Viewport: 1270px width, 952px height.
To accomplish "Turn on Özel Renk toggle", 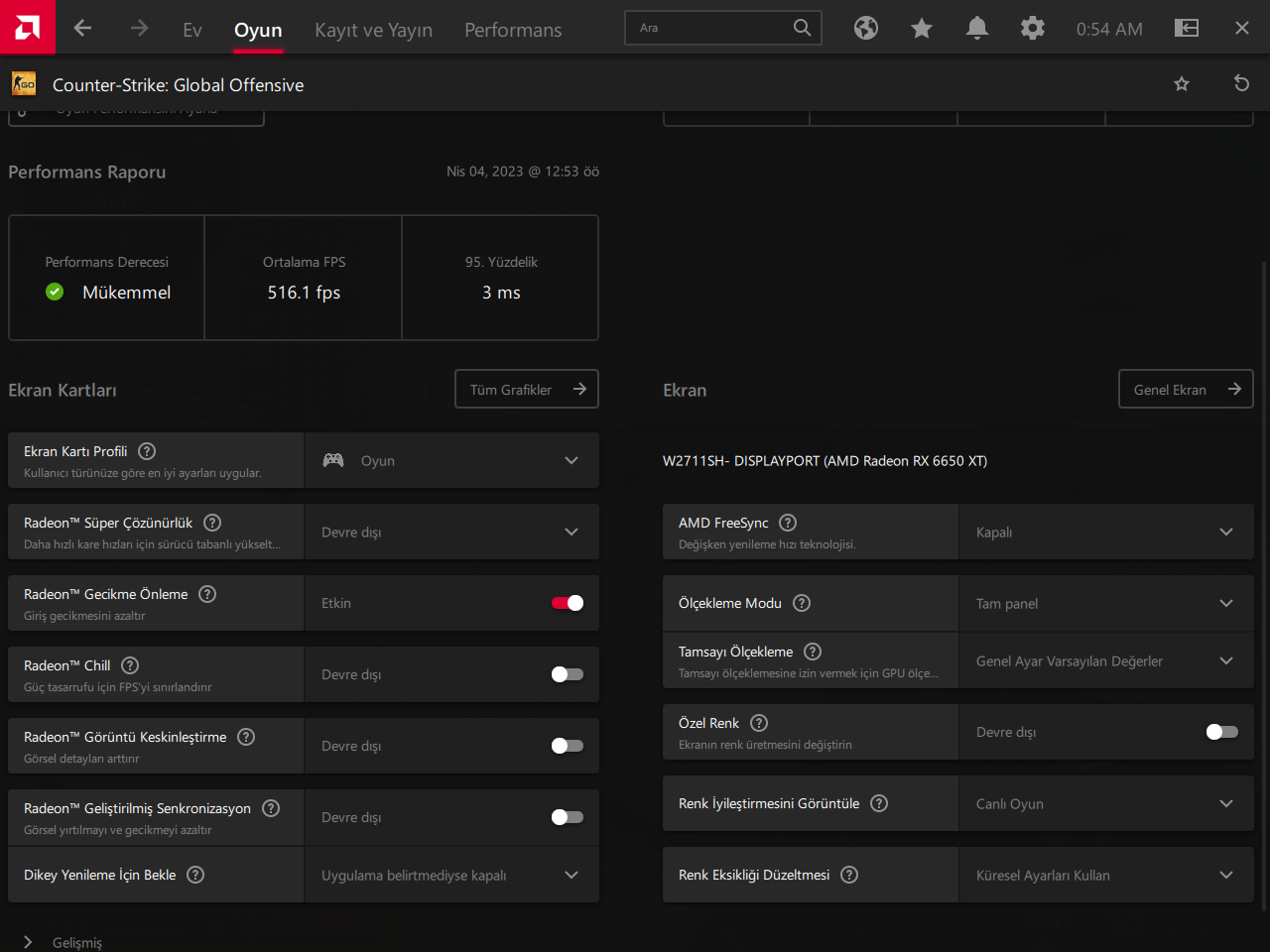I will (1221, 732).
